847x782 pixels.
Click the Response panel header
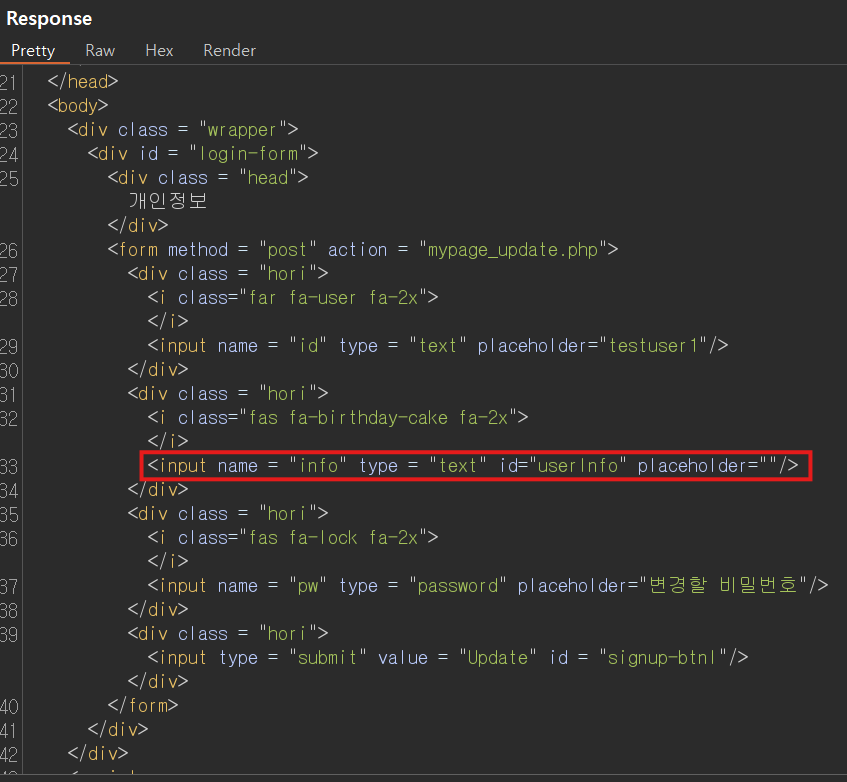pyautogui.click(x=49, y=19)
